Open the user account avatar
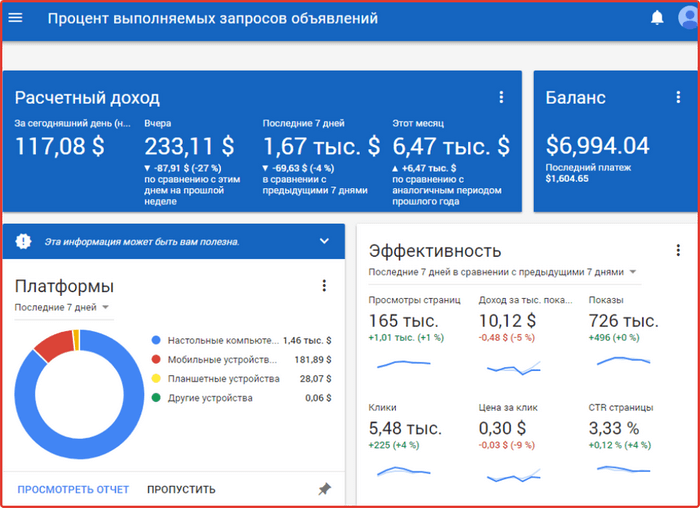700x508 pixels. (688, 18)
